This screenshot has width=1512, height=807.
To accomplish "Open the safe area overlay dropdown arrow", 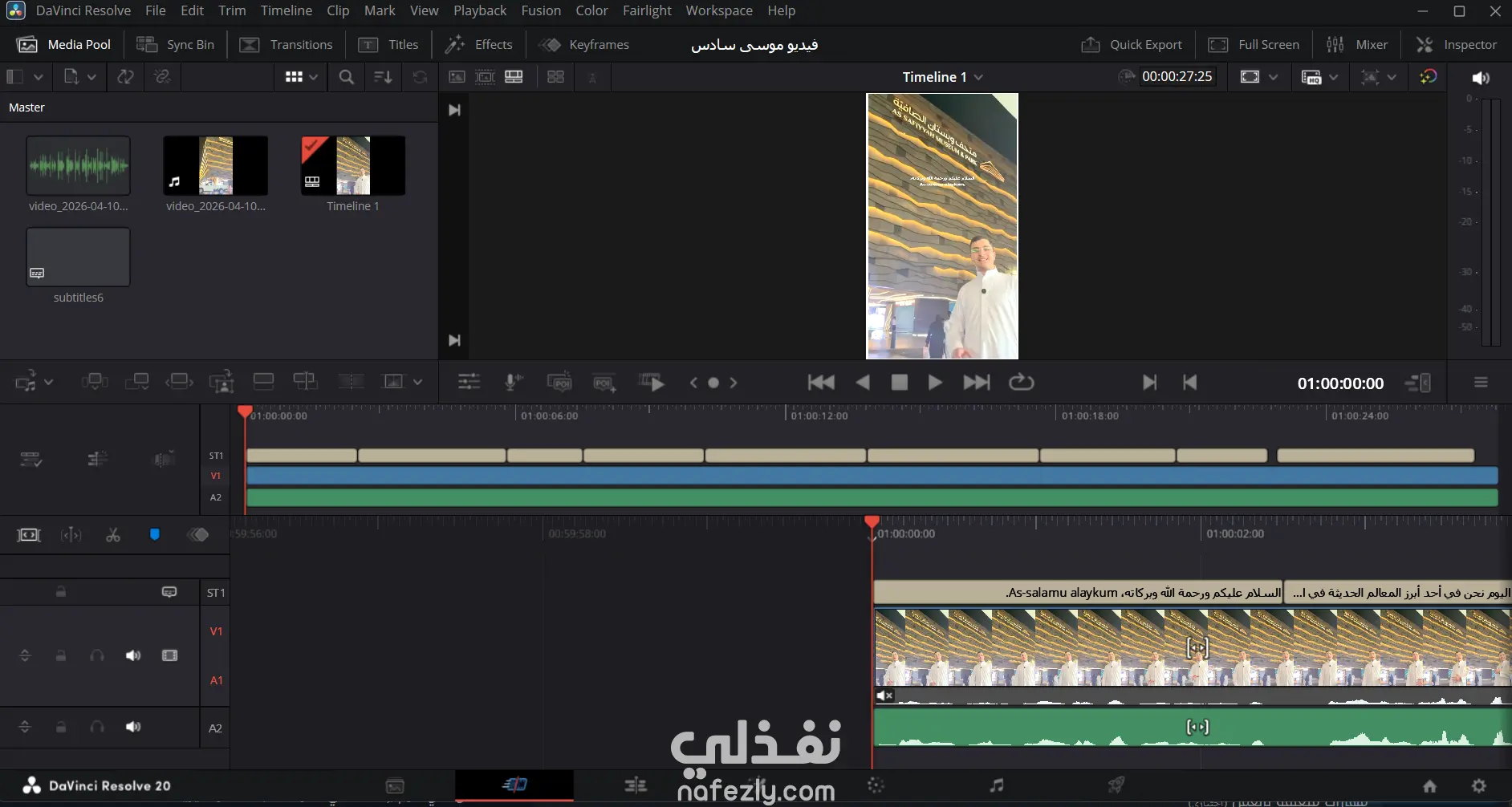I will click(1392, 77).
